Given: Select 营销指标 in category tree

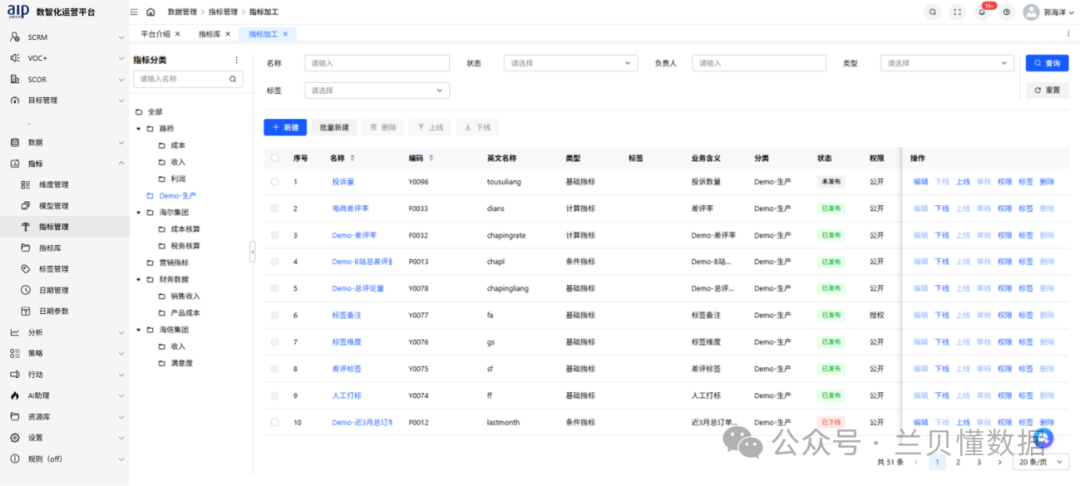Looking at the screenshot, I should [174, 262].
